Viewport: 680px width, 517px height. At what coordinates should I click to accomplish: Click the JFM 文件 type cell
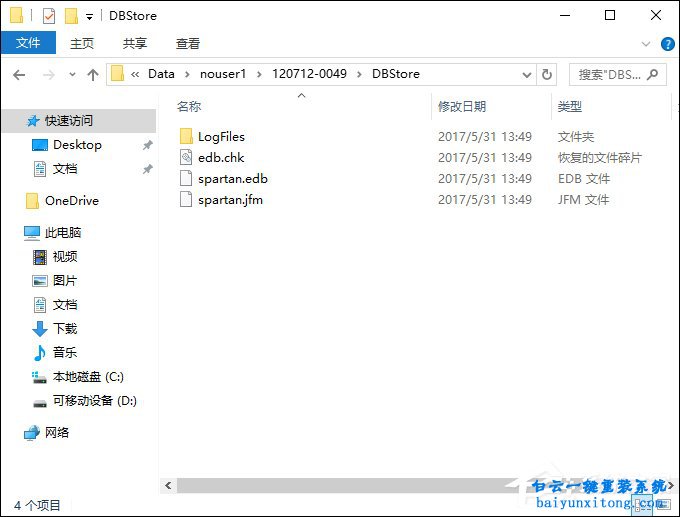583,200
